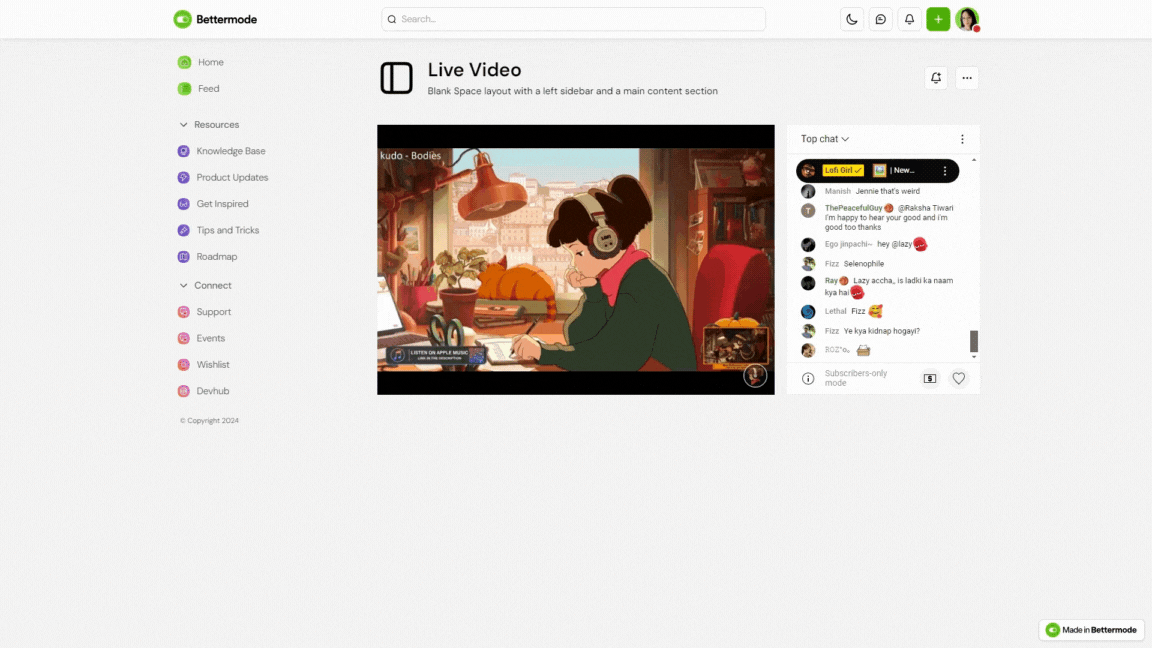
Task: Open Product Updates page
Action: [x=232, y=178]
